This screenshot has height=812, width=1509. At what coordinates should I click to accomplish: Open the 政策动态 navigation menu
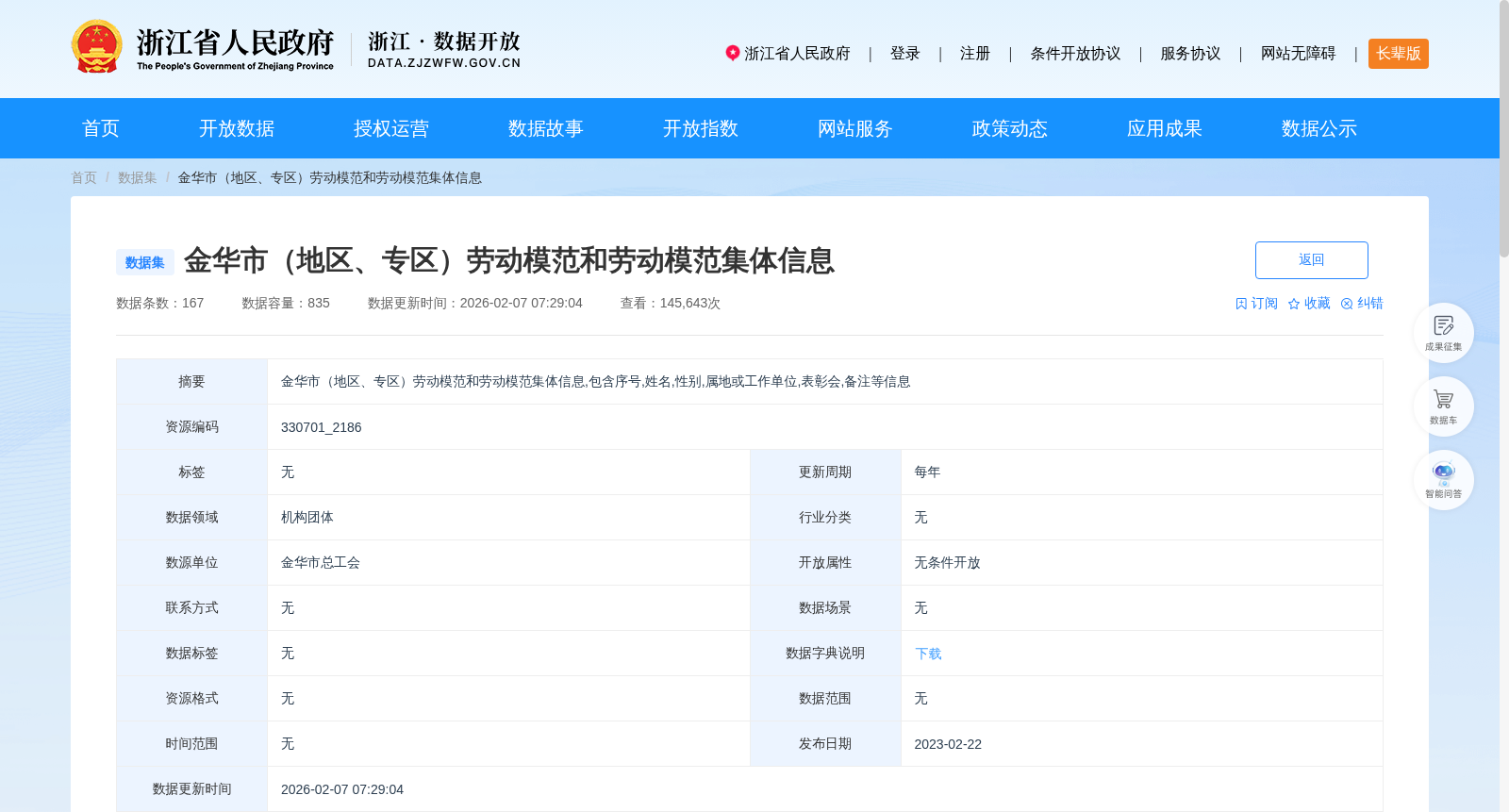[x=1010, y=128]
